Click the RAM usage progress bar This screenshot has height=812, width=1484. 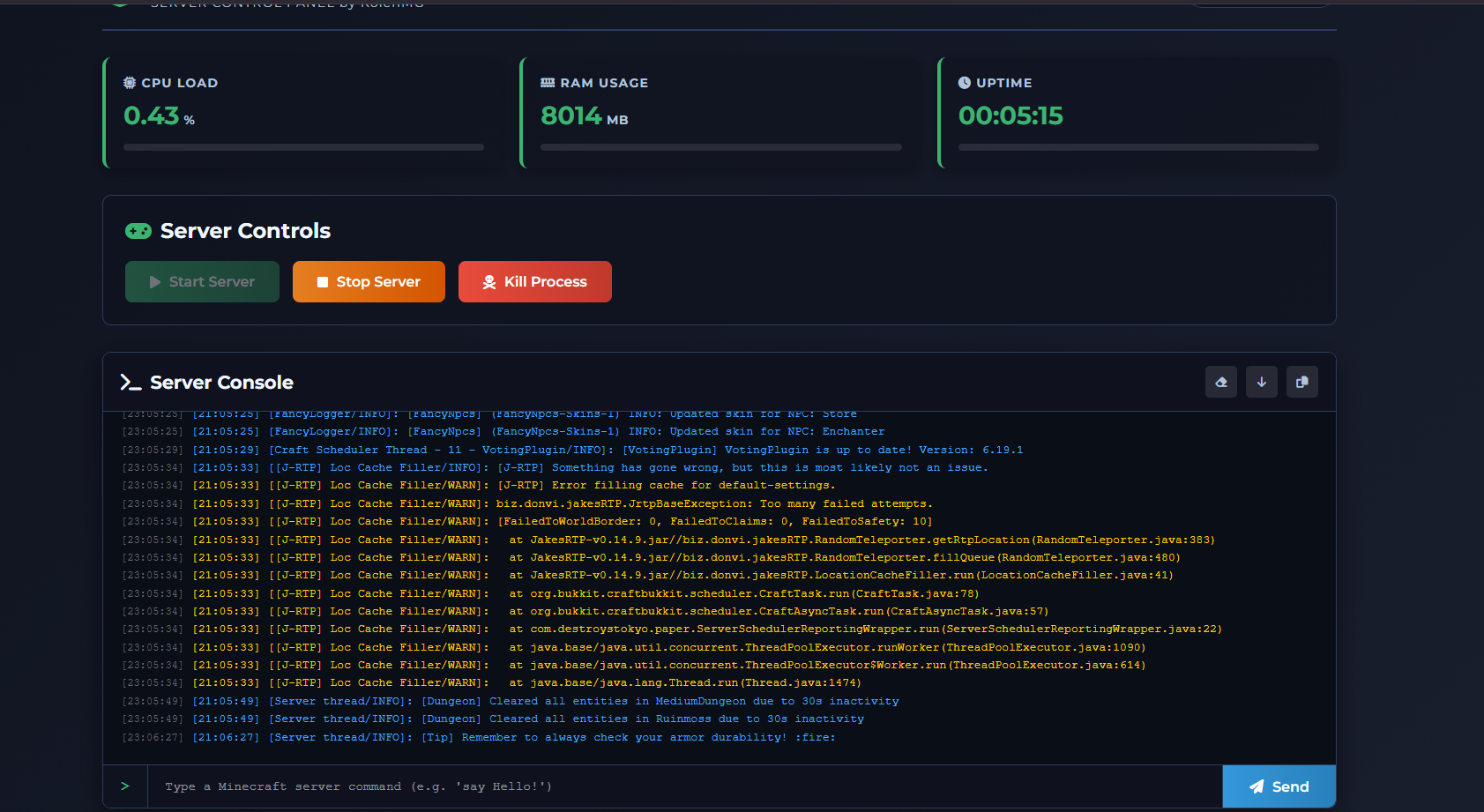[721, 147]
